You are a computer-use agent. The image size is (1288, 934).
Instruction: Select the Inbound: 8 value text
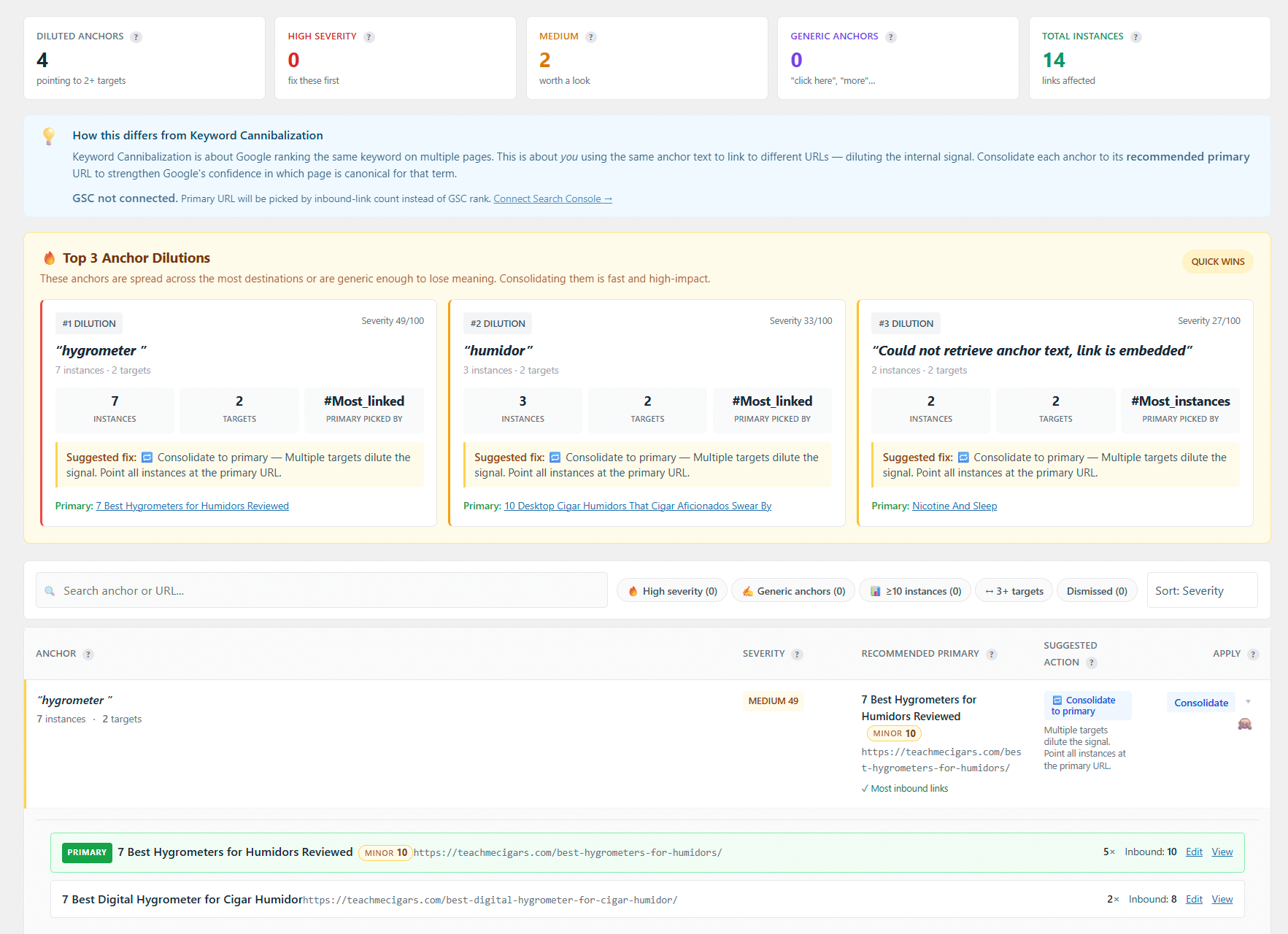pos(1152,900)
